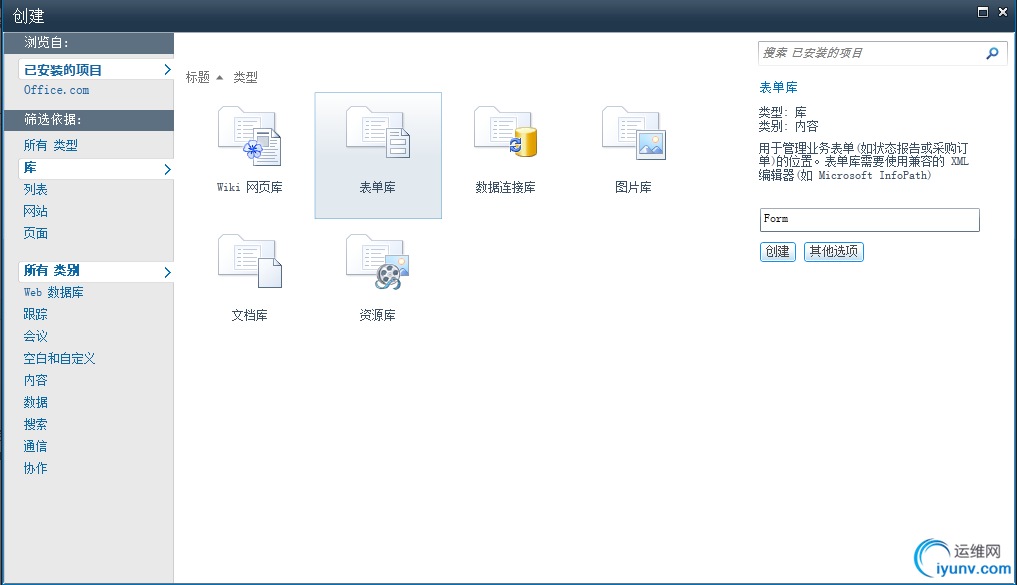Viewport: 1017px width, 585px height.
Task: Sort items by 类型 column
Action: coord(246,78)
